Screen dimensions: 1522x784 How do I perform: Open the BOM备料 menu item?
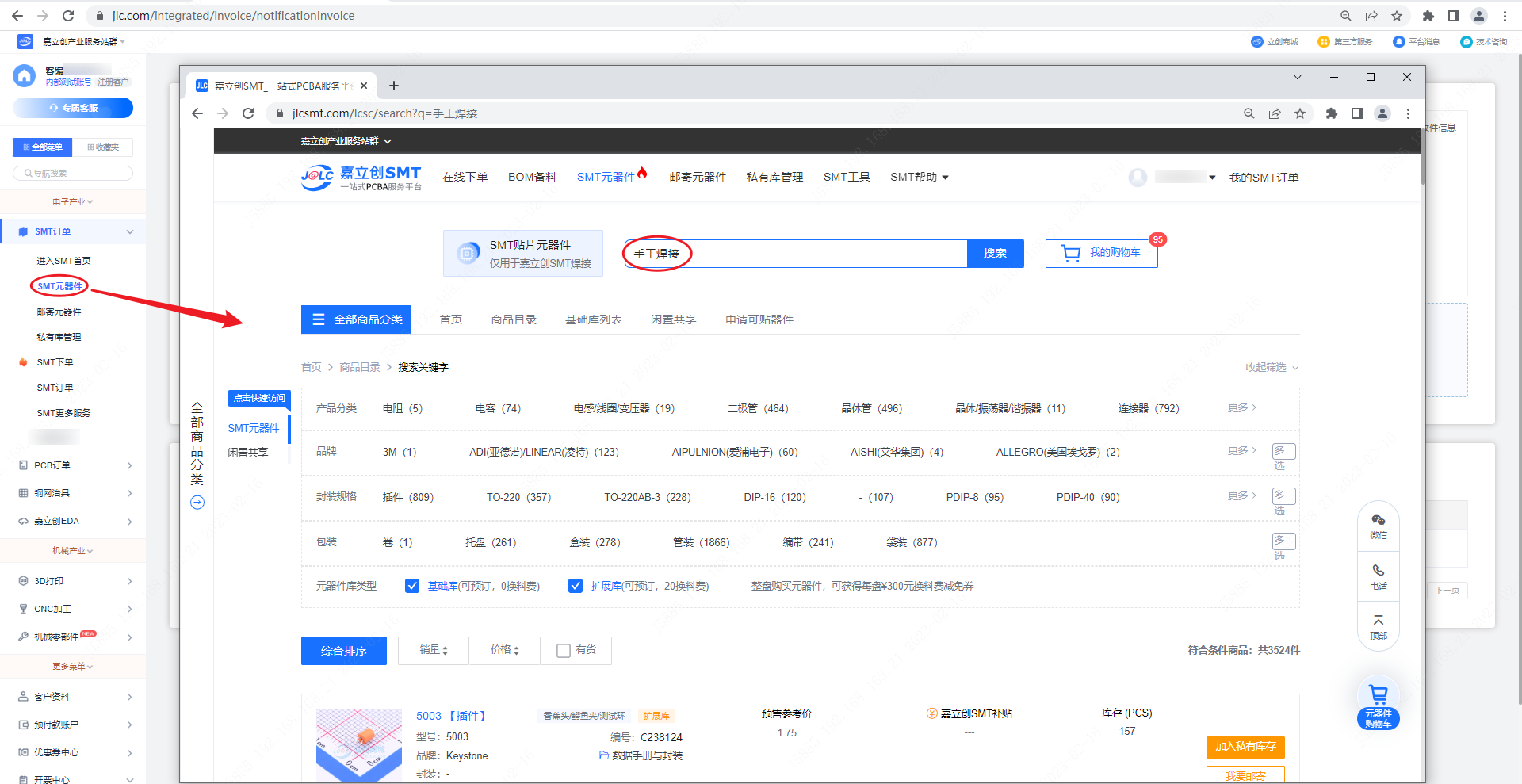(532, 177)
